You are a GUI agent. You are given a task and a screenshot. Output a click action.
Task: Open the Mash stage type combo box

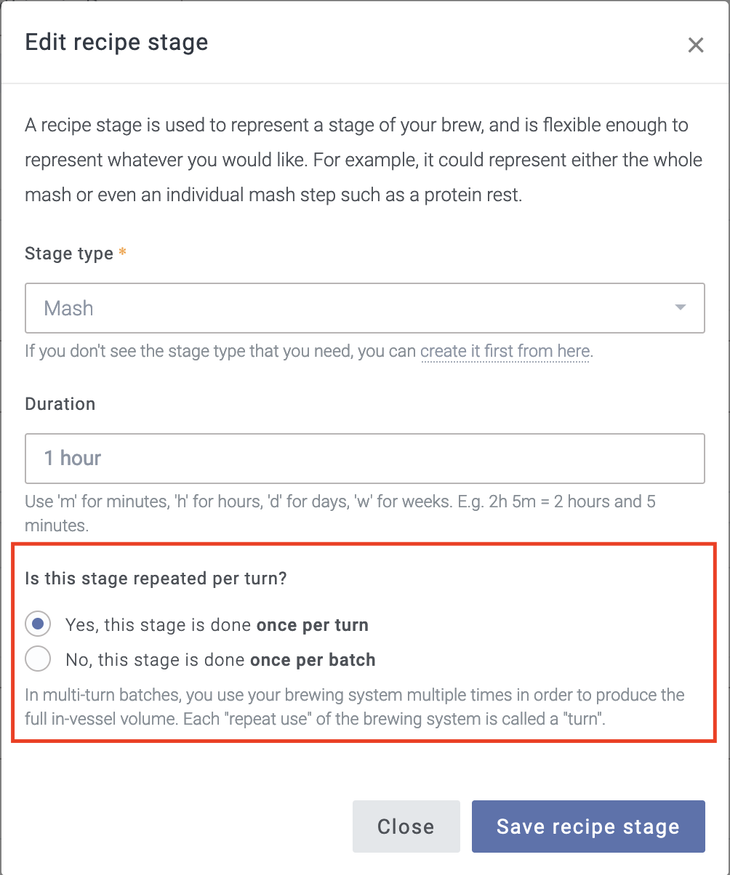click(x=340, y=308)
